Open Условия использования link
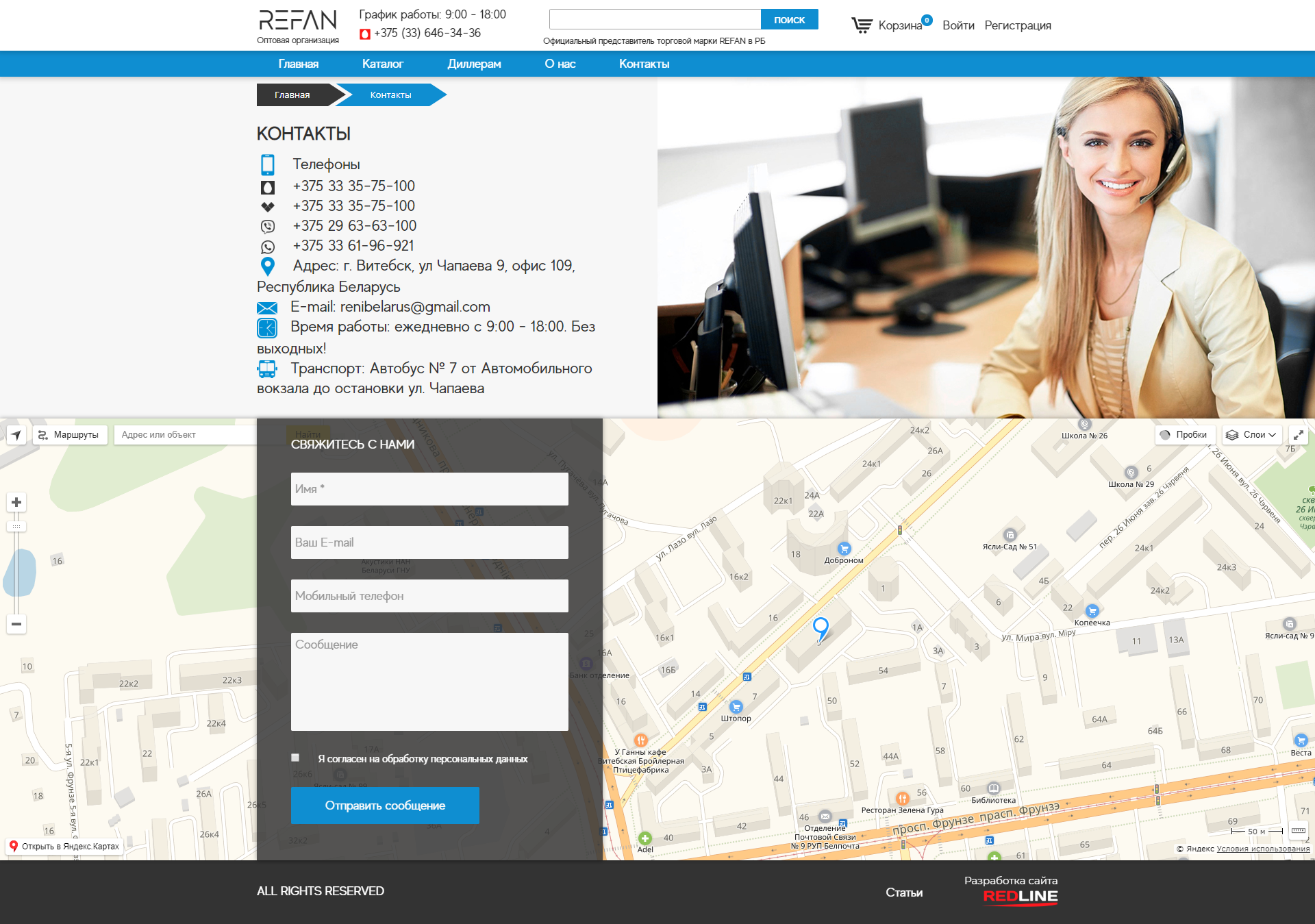 click(1263, 849)
